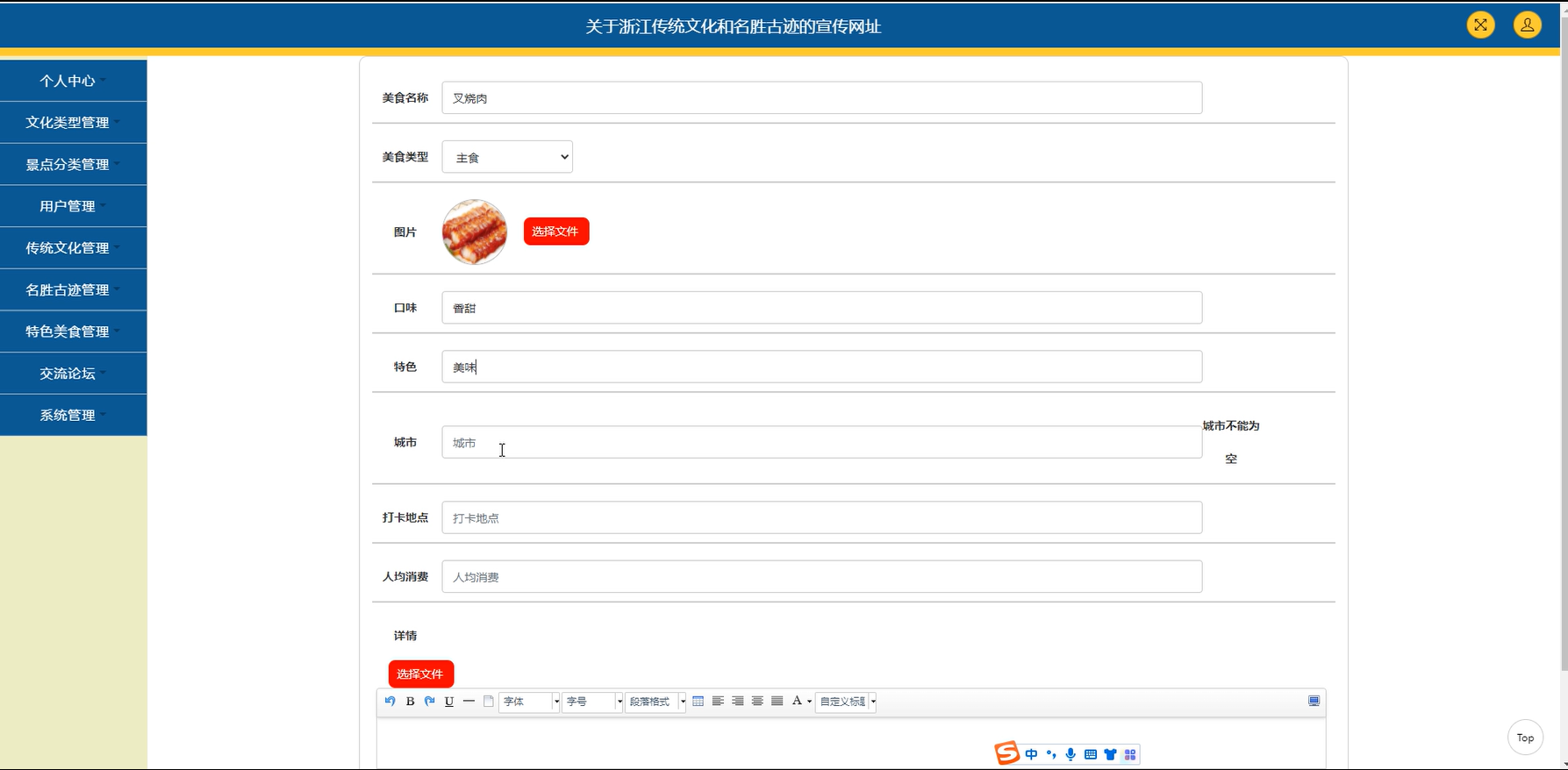Open the IME skin shirt icon

(x=1110, y=754)
